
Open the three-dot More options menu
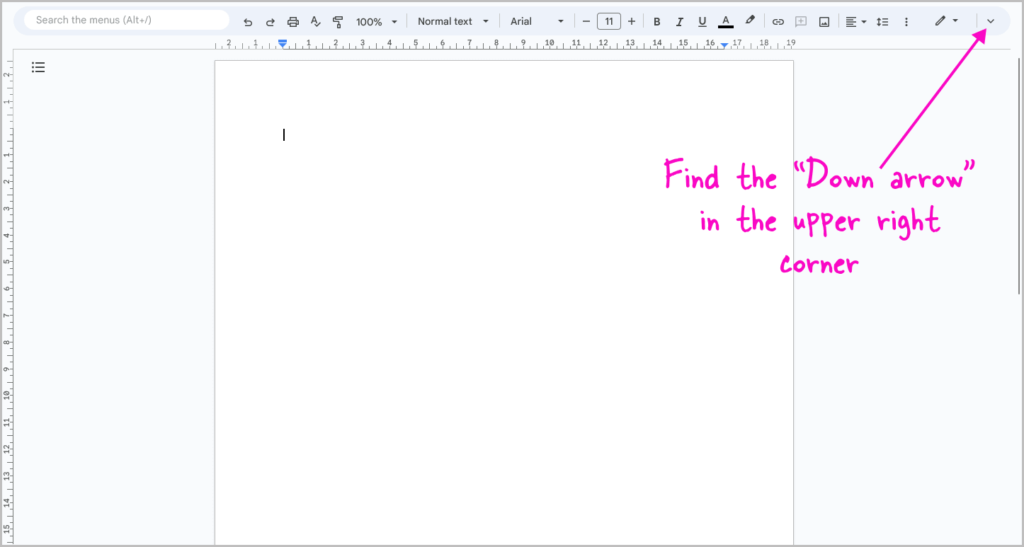906,22
